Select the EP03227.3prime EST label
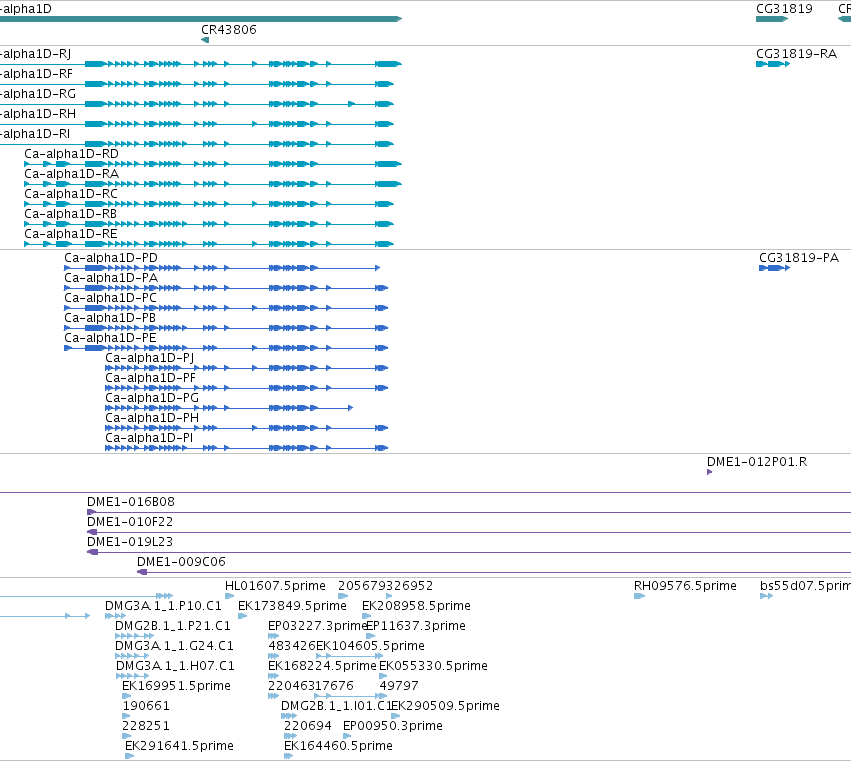The height and width of the screenshot is (761, 851). click(x=317, y=626)
